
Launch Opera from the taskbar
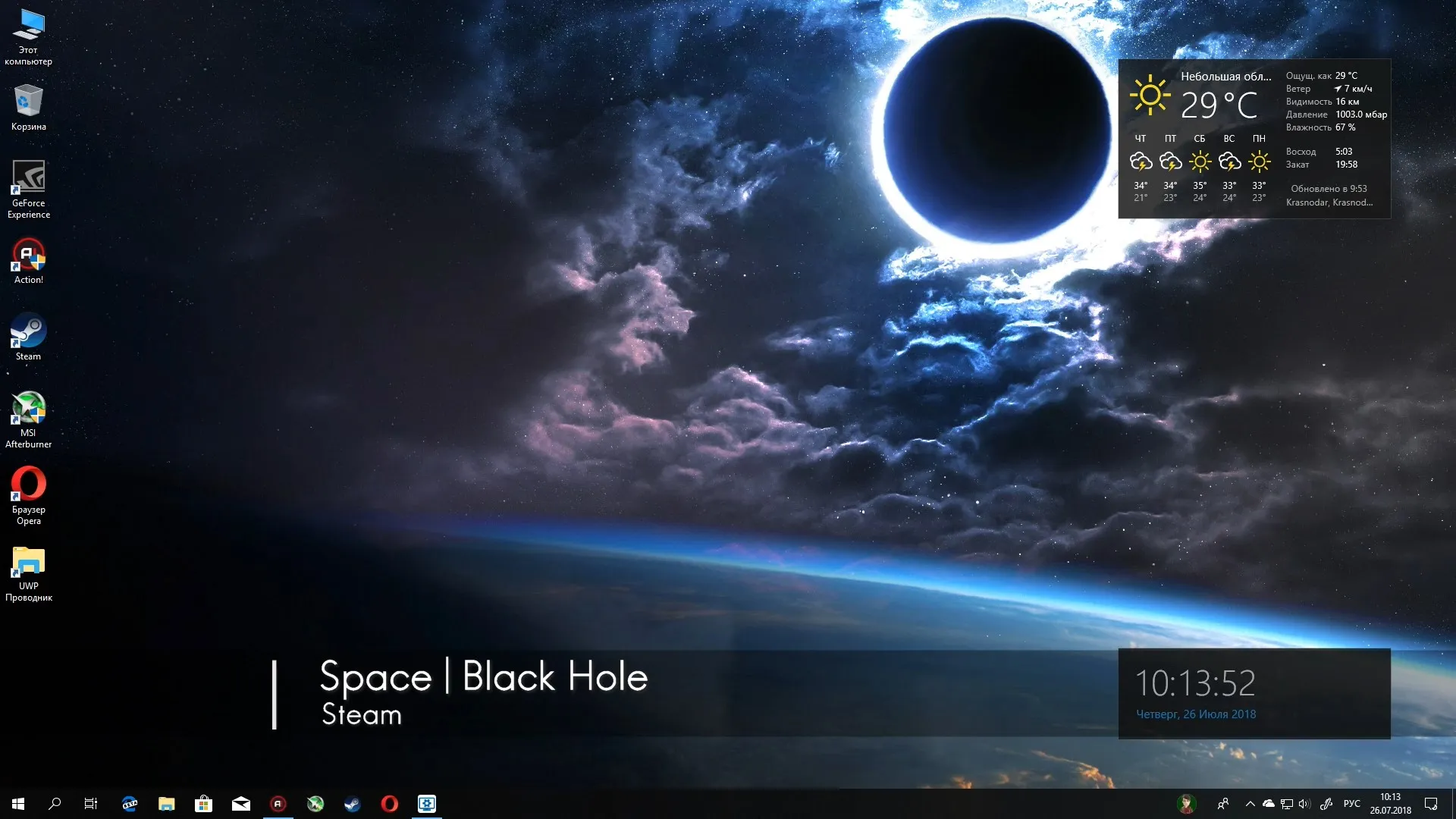click(390, 804)
